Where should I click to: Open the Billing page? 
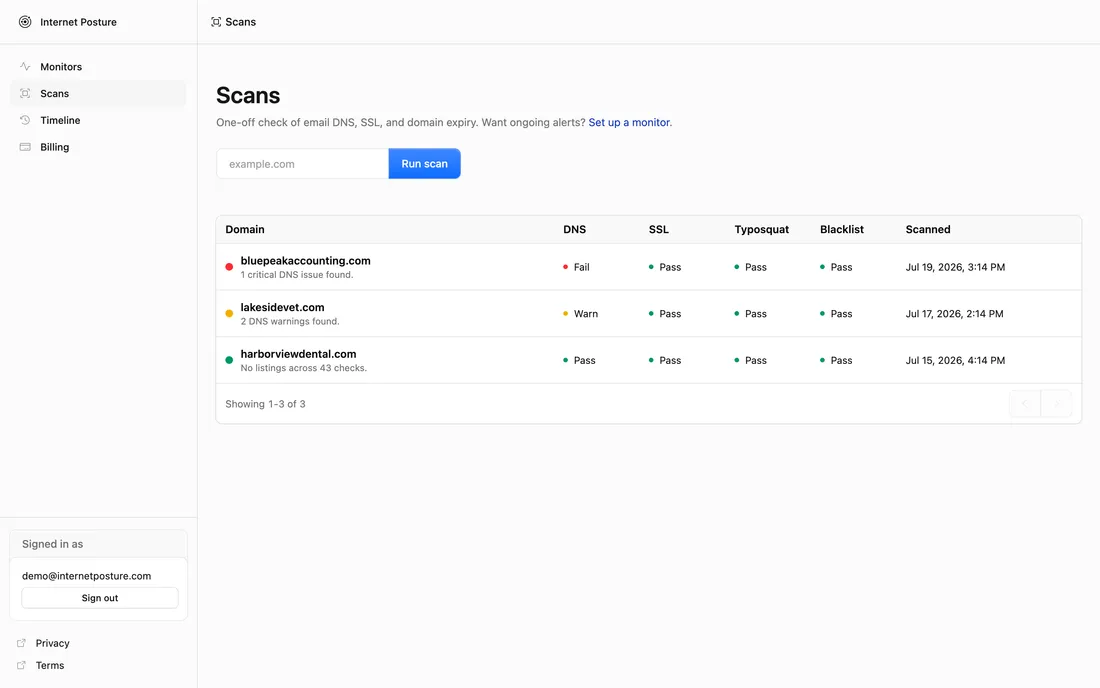pos(98,147)
